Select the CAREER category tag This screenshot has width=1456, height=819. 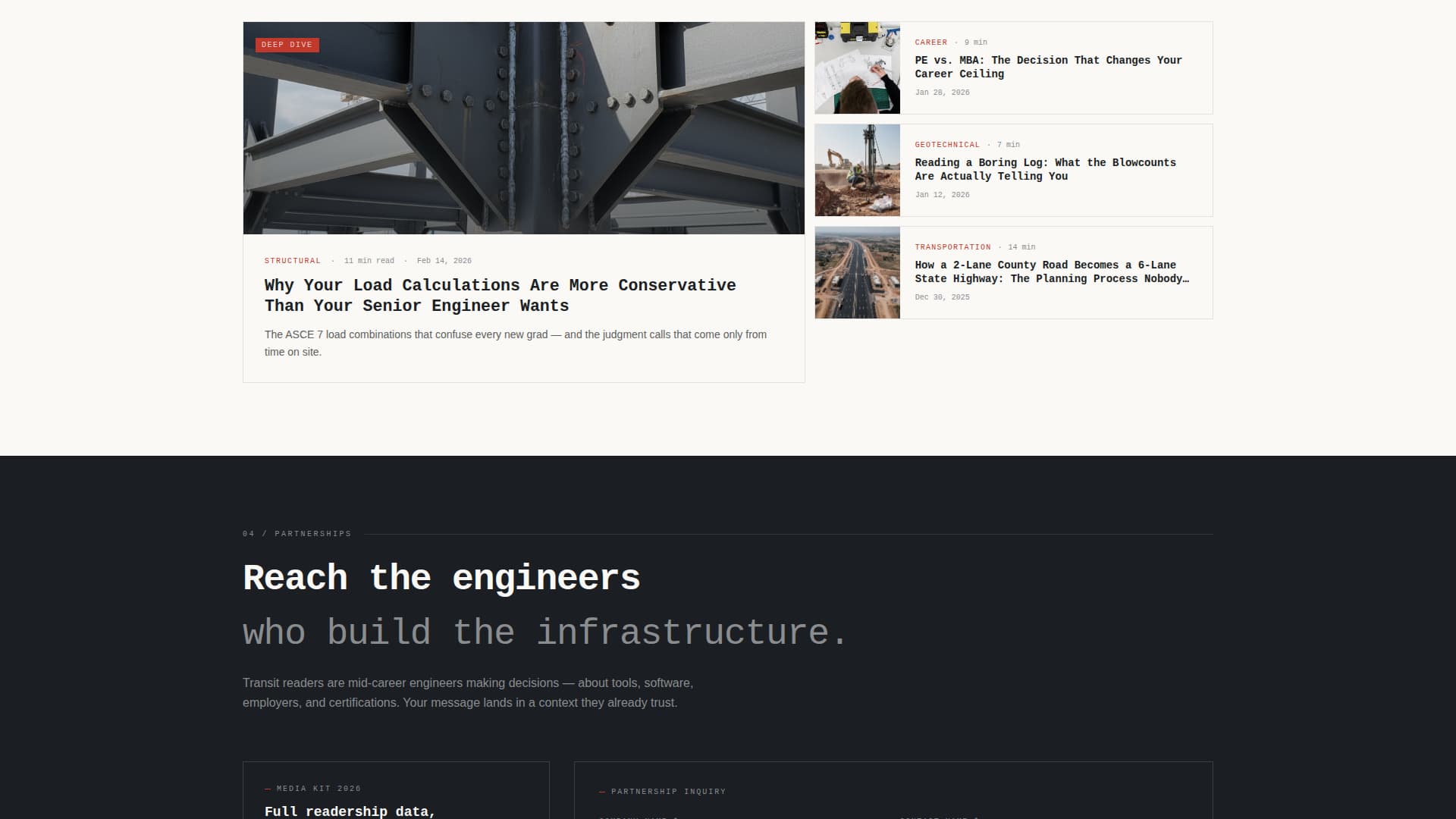[x=930, y=42]
